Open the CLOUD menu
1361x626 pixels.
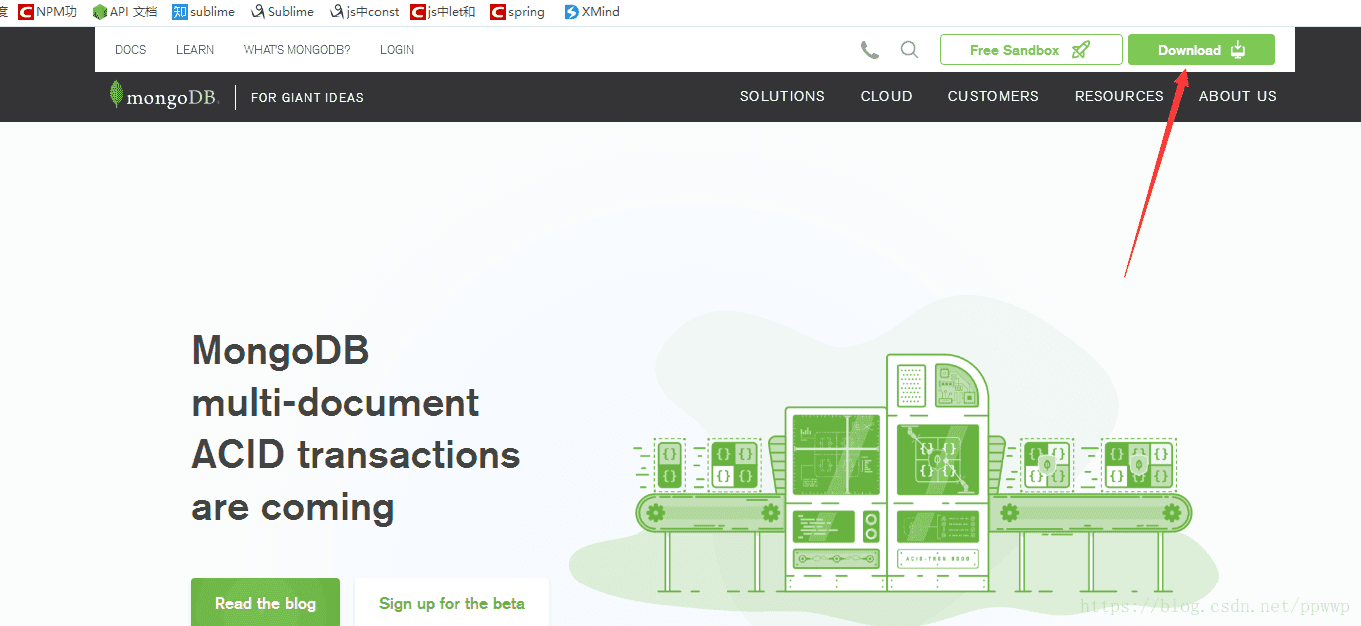point(886,97)
